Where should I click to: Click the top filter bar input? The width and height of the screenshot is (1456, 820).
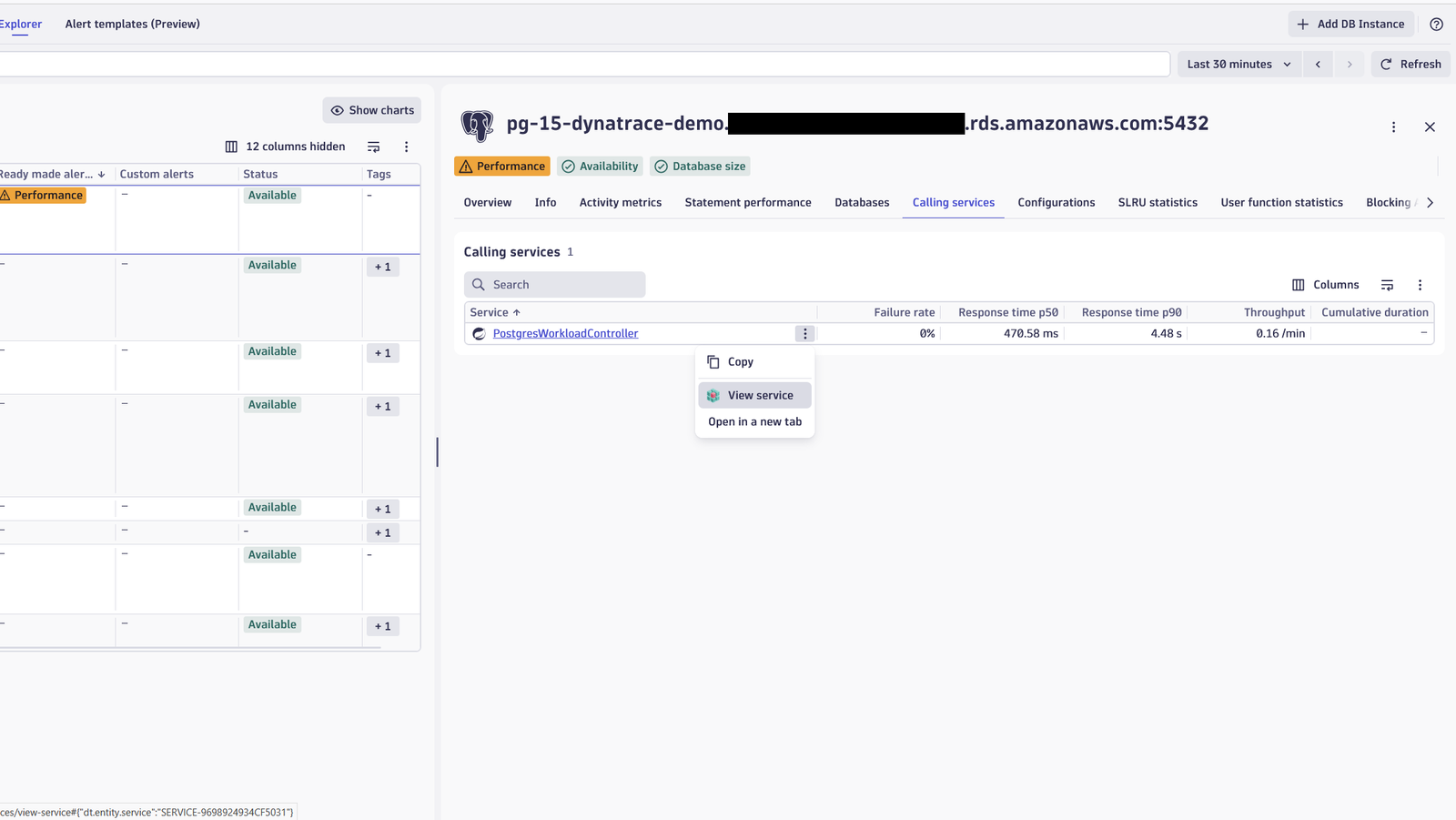click(x=584, y=65)
